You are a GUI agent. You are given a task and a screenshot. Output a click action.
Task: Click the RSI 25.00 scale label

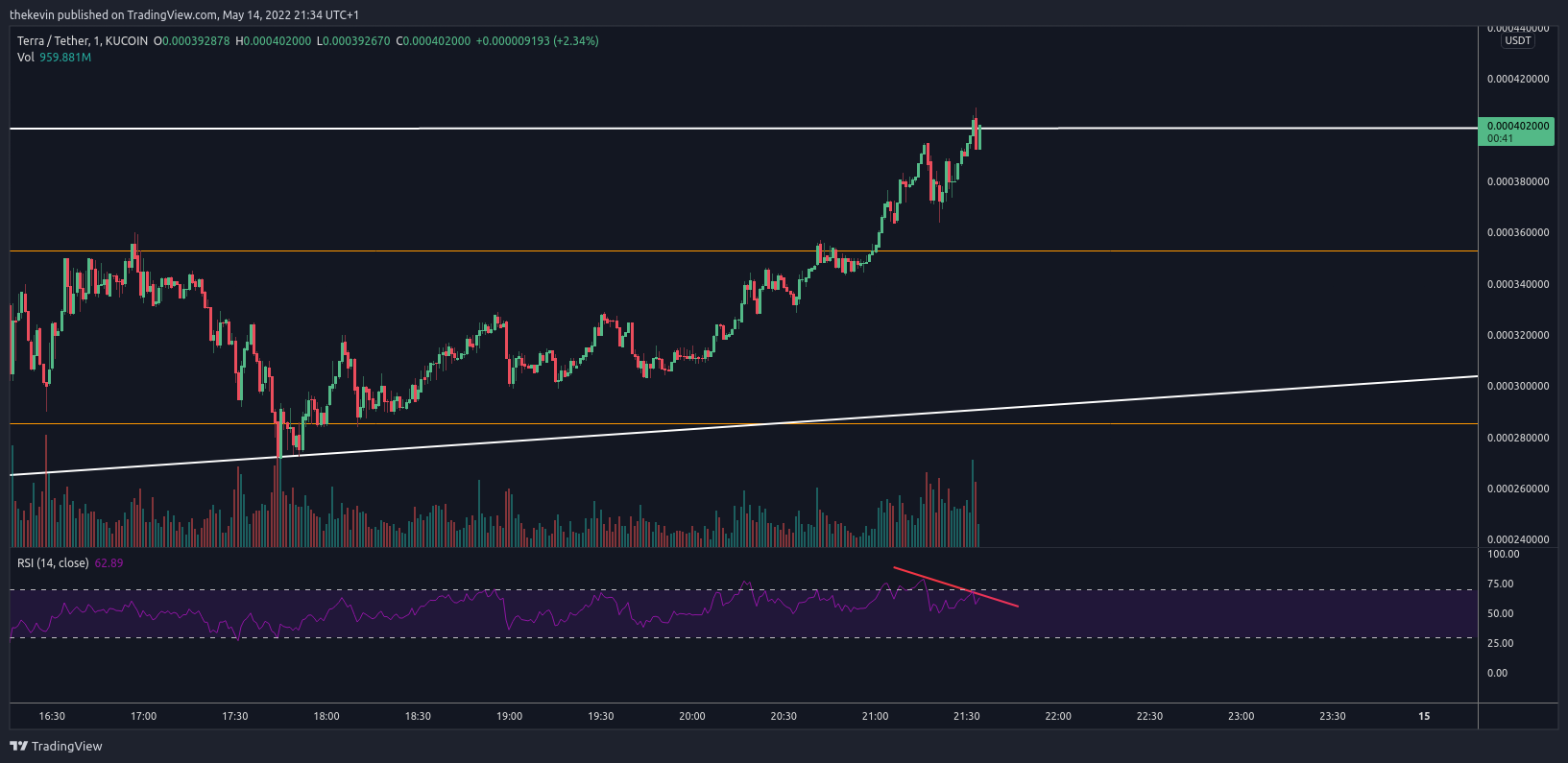tap(1501, 643)
